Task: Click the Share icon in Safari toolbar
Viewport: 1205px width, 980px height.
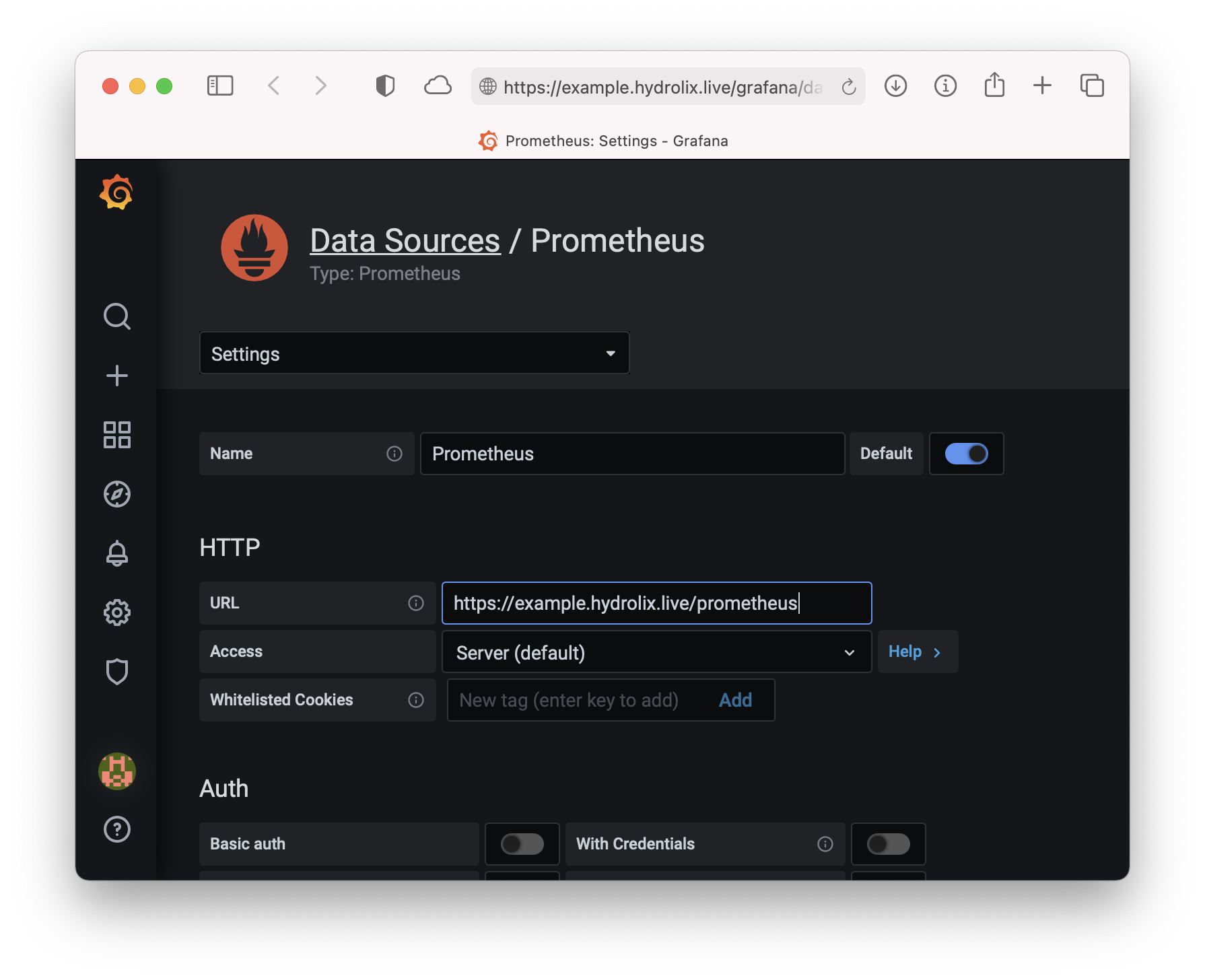Action: (994, 85)
